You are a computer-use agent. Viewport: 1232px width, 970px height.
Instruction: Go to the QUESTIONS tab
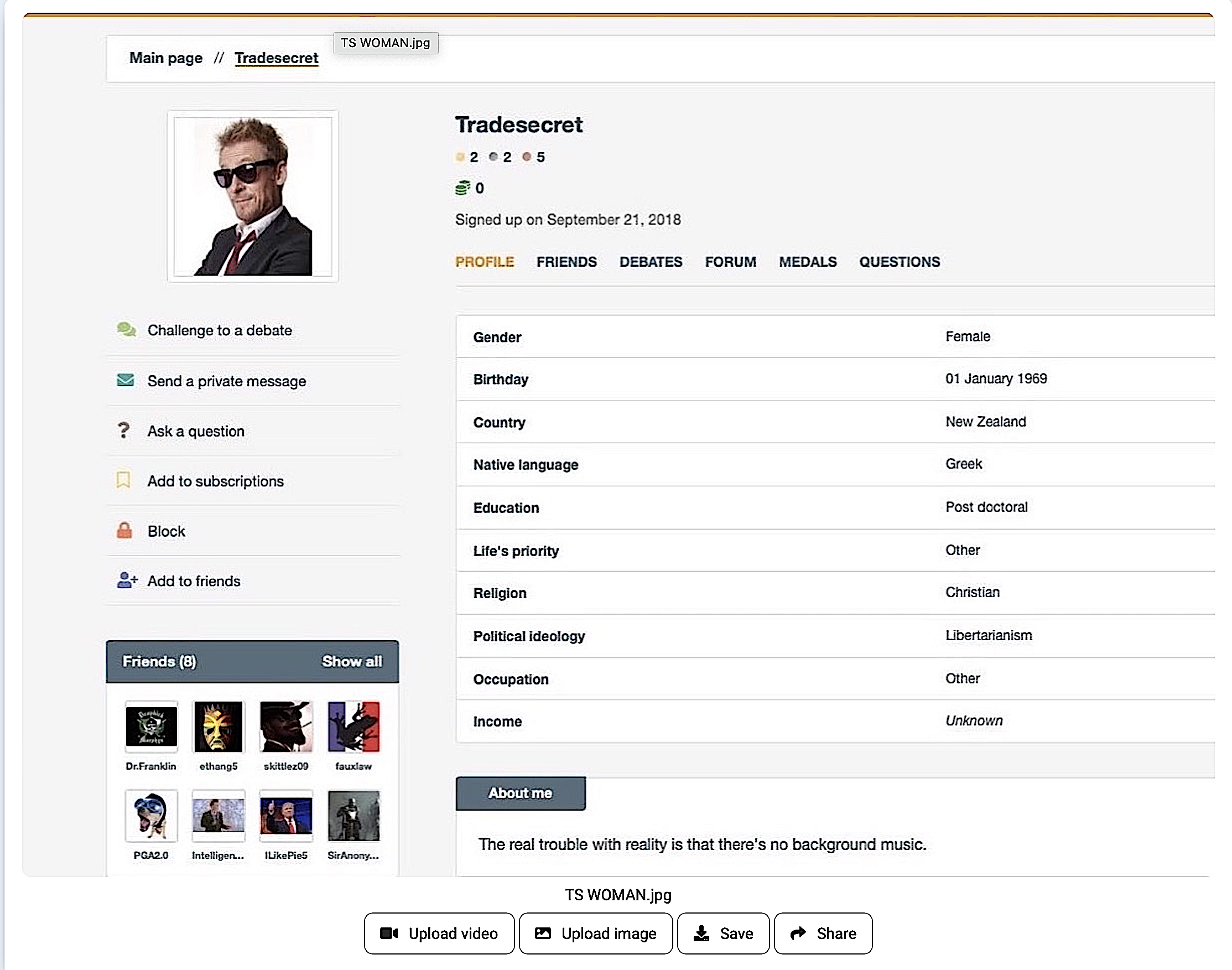(x=900, y=262)
